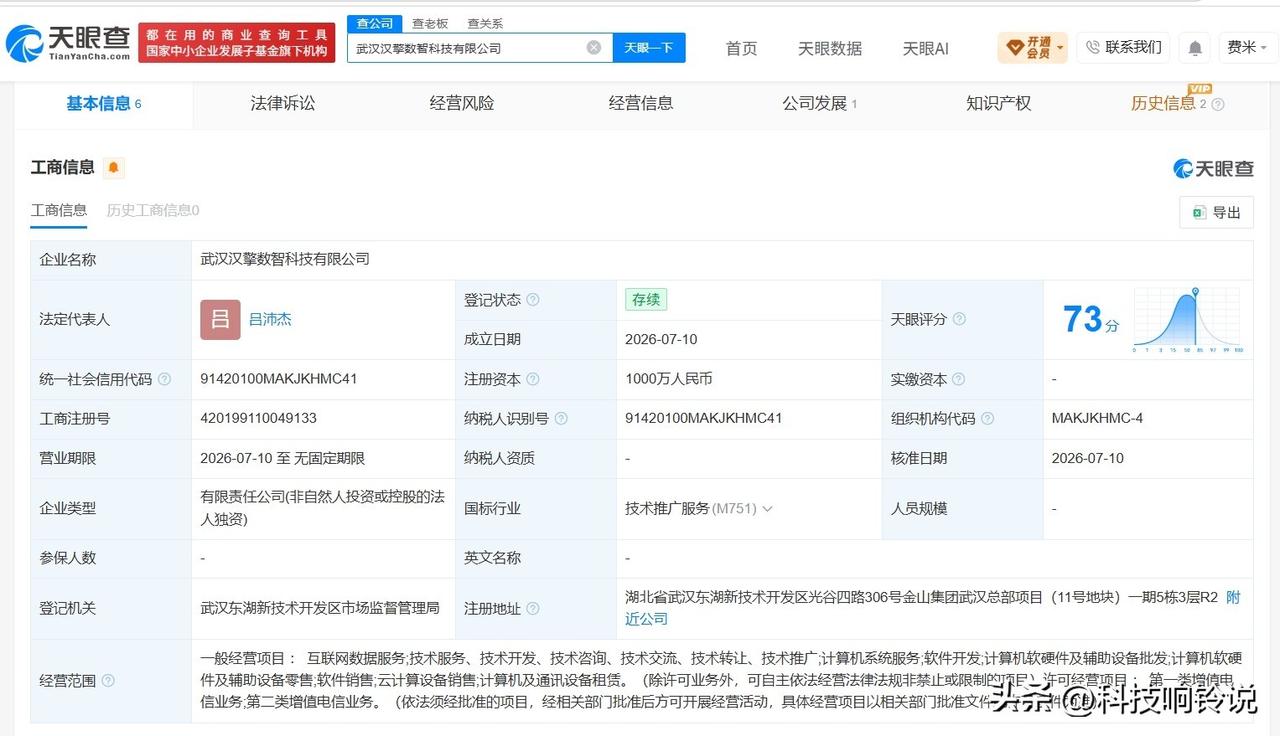Open the 经营风险 tab
Image resolution: width=1280 pixels, height=736 pixels.
[x=462, y=103]
